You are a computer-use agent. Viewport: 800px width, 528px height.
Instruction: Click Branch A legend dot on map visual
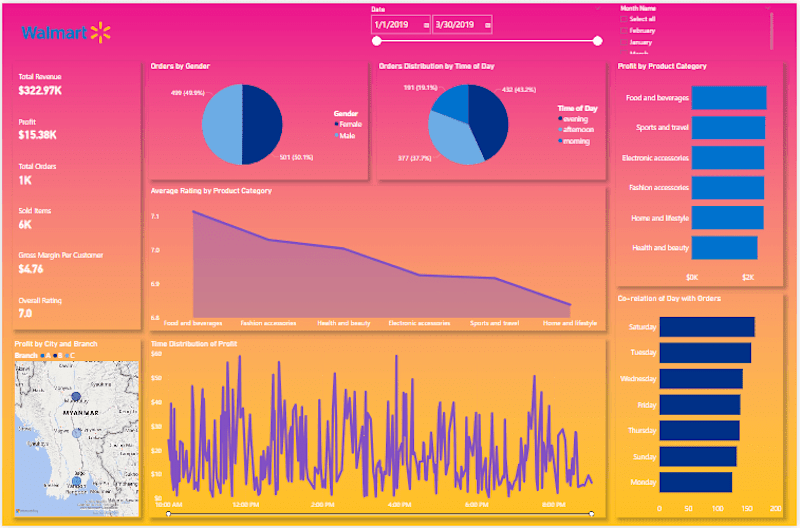point(42,356)
